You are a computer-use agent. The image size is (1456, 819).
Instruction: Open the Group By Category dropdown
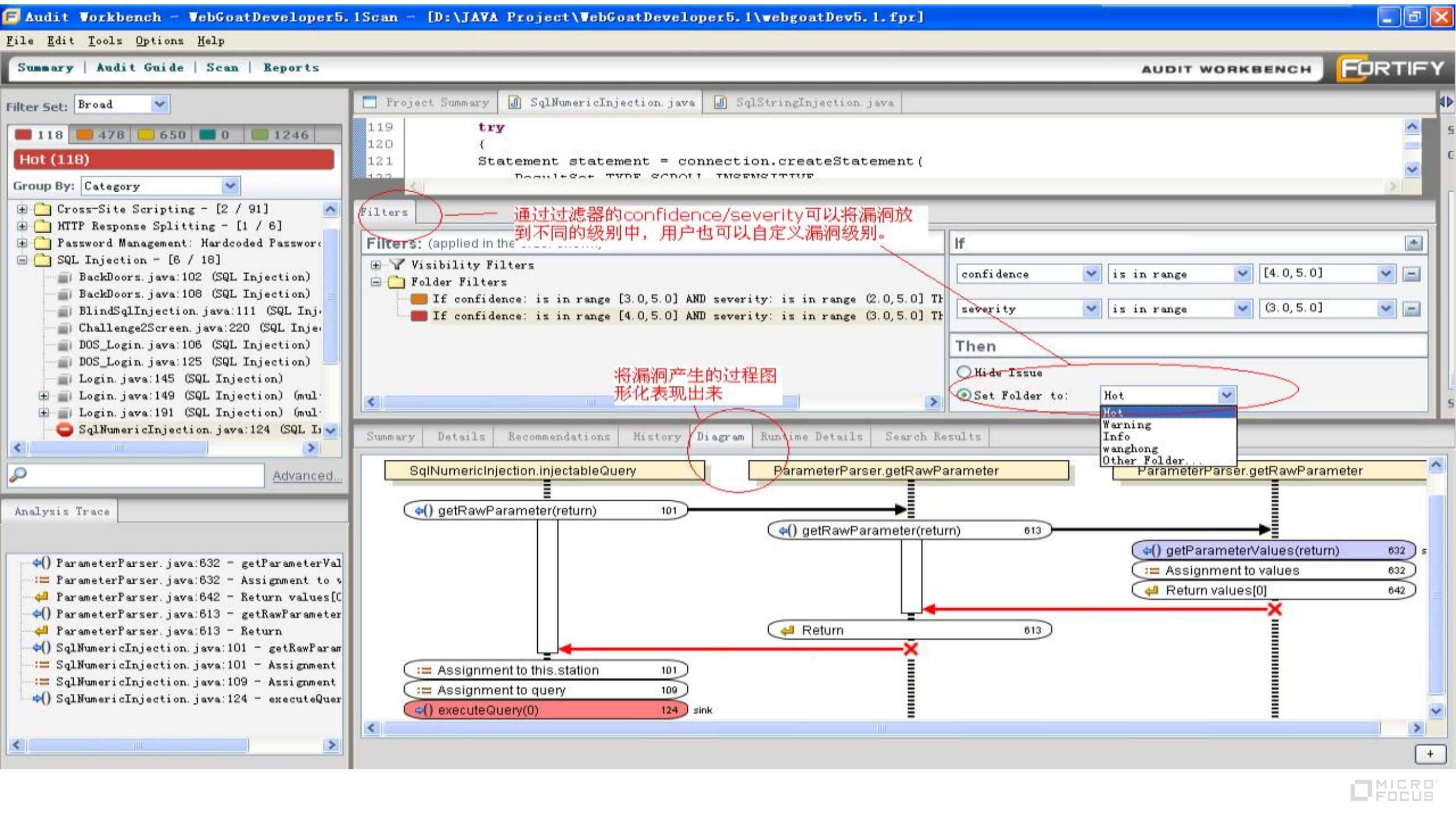[x=229, y=186]
